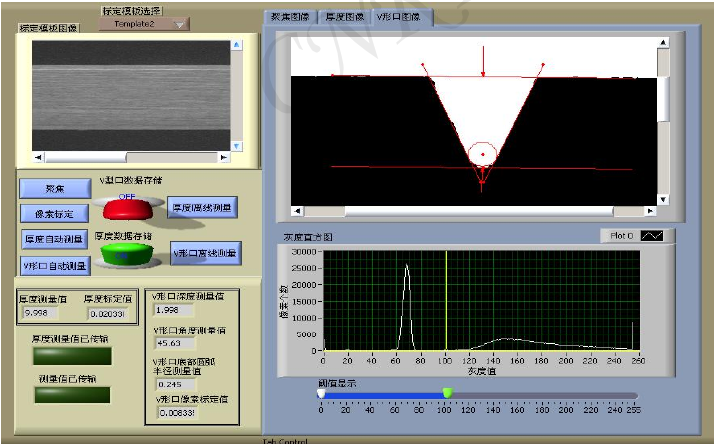Click the 阈值显示 slider green thumb
This screenshot has height=444, width=716.
tap(447, 393)
